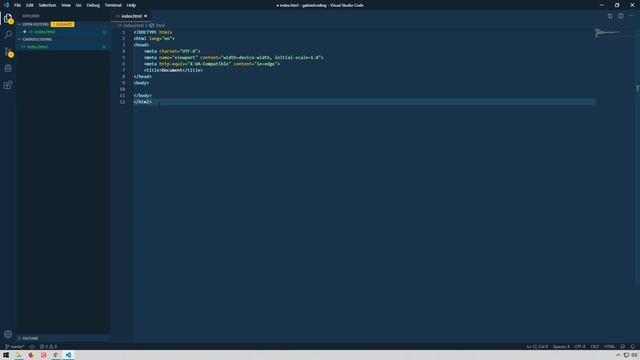Open the Manage gear in the activity bar
Viewport: 640px width, 360px height.
pos(8,334)
